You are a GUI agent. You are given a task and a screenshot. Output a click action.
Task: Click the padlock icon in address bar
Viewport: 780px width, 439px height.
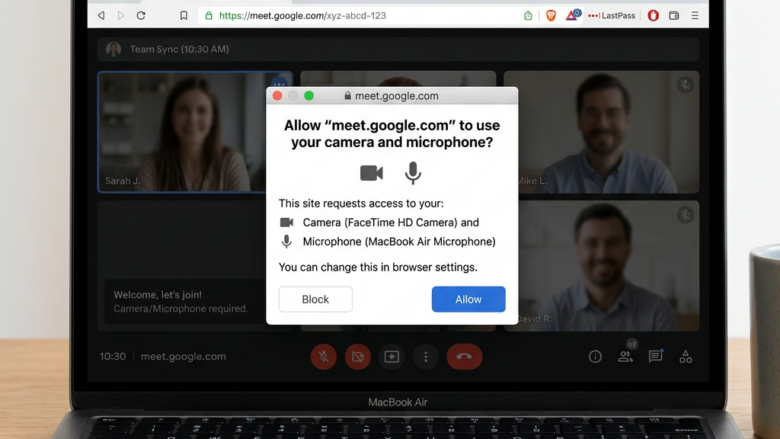209,15
